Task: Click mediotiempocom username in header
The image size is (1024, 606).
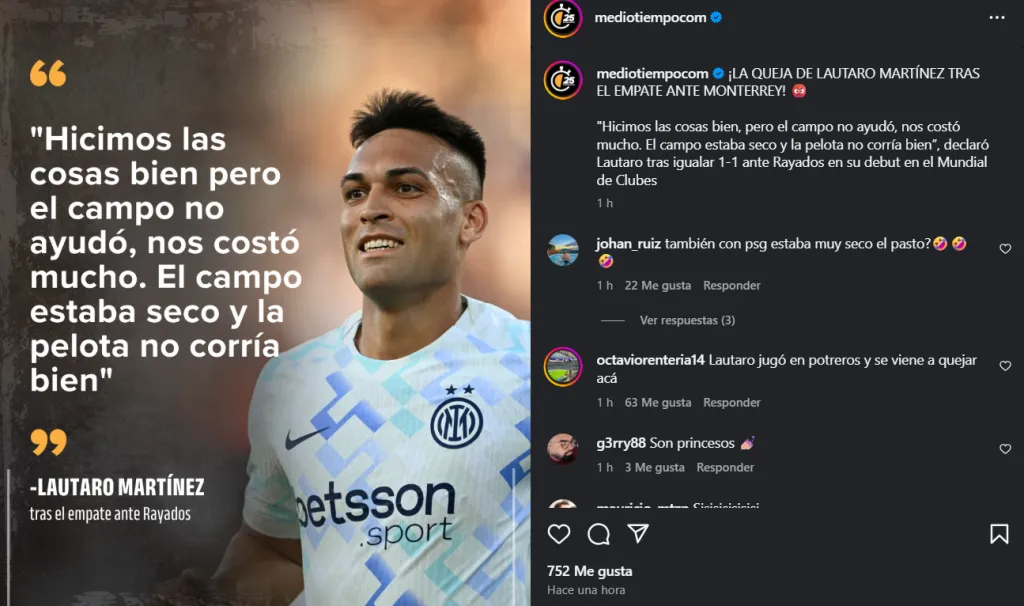Action: (x=650, y=18)
